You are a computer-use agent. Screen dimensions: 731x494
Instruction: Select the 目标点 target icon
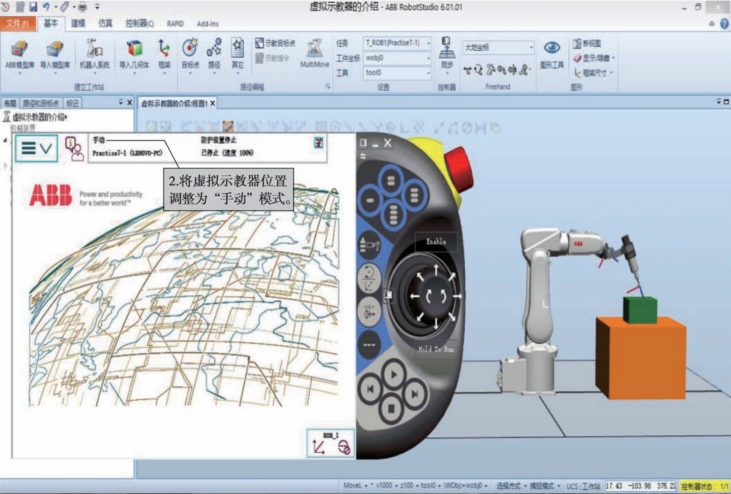click(190, 52)
